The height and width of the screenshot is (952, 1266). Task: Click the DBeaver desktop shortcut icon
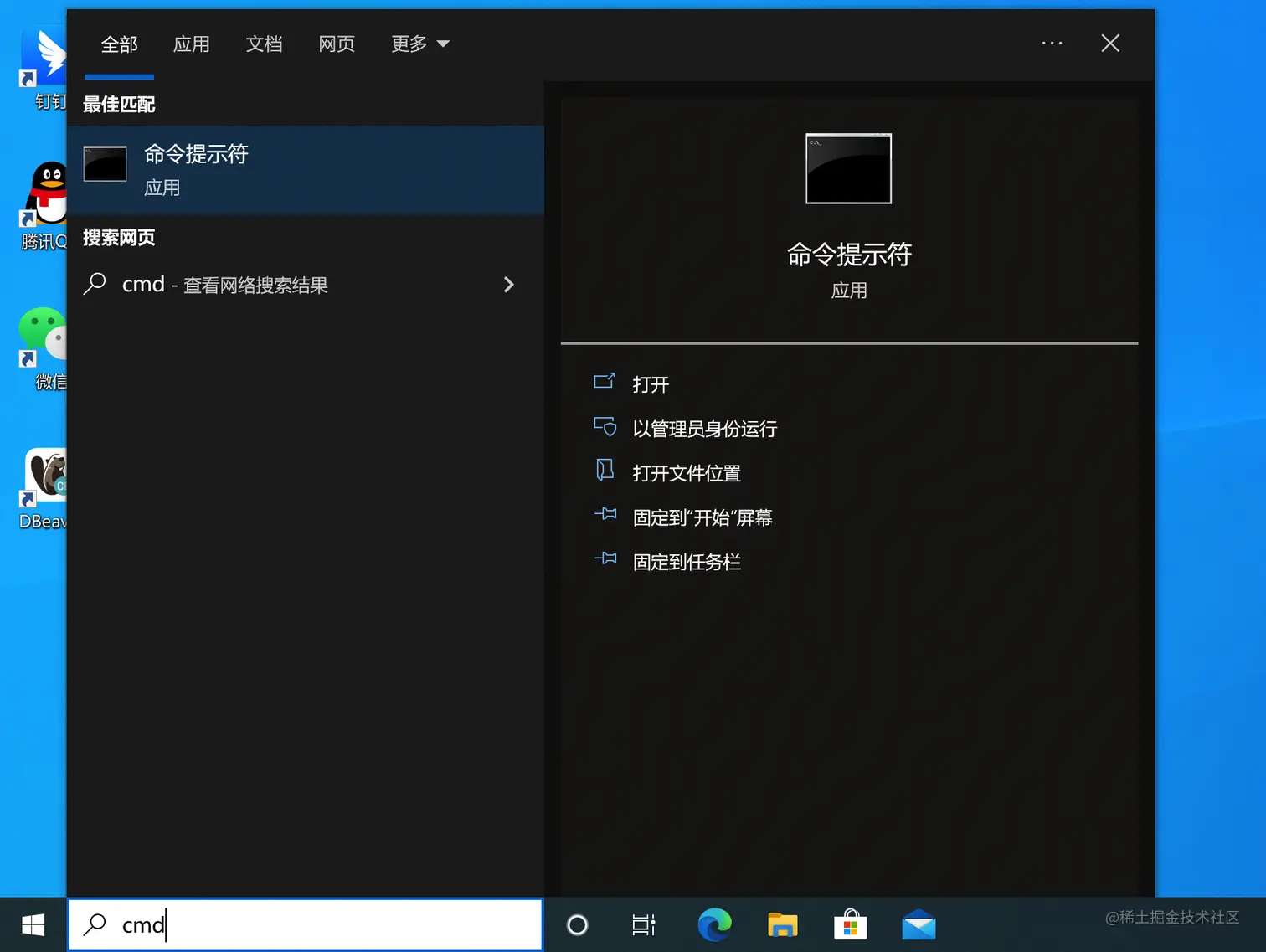44,477
